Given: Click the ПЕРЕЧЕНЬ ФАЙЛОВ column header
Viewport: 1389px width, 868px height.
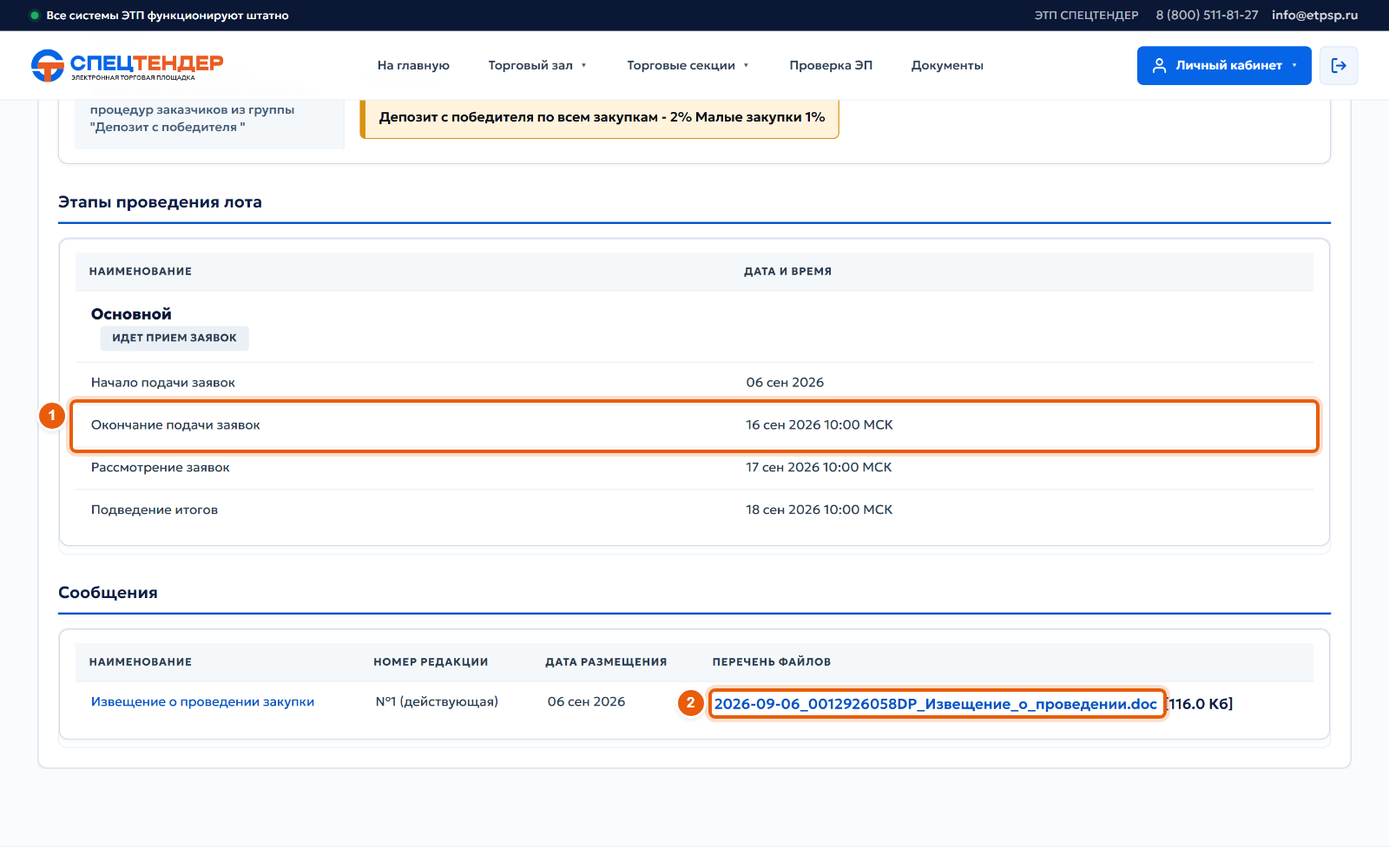Looking at the screenshot, I should 772,662.
